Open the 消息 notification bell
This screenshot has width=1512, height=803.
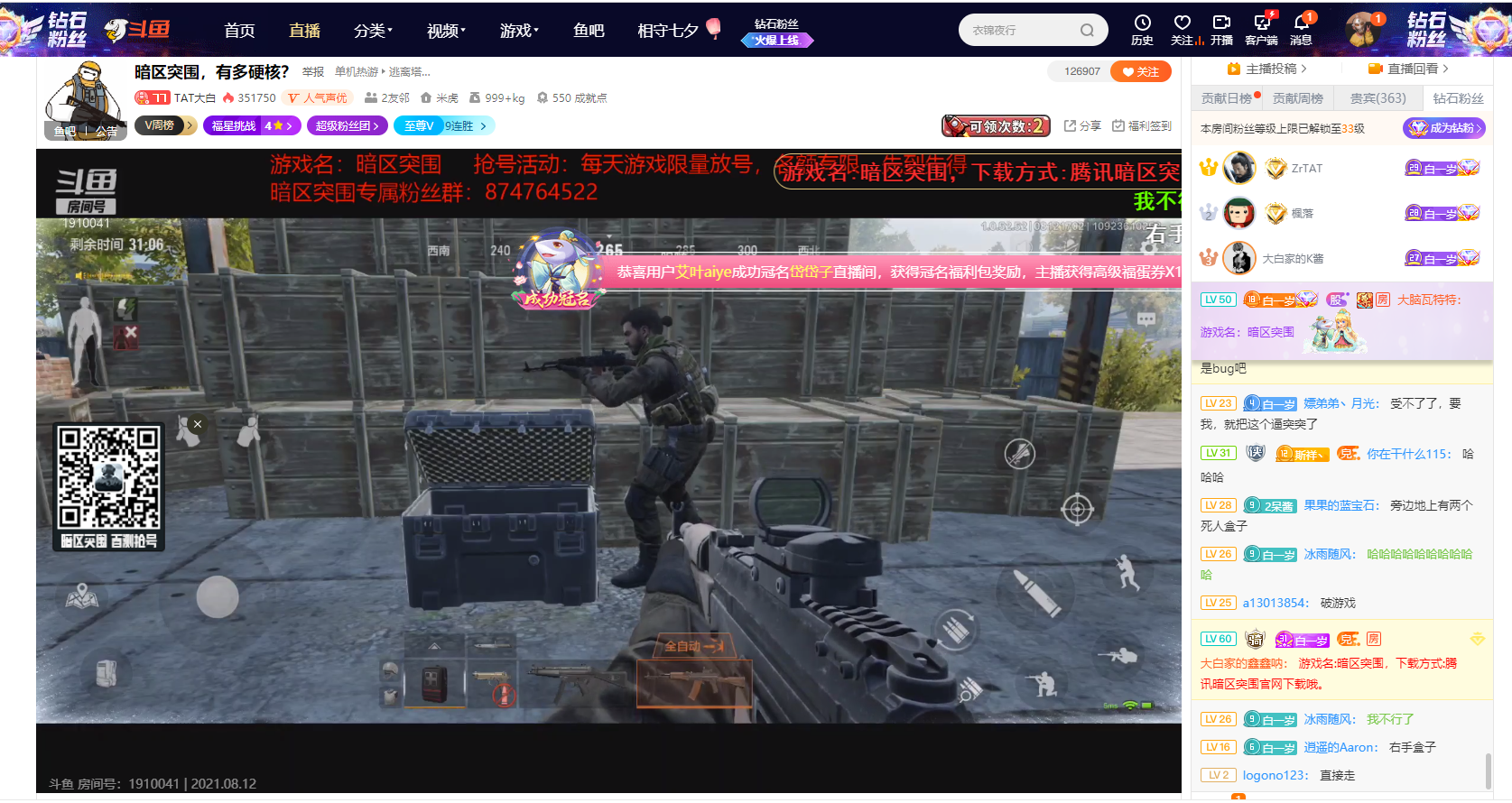point(1301,23)
